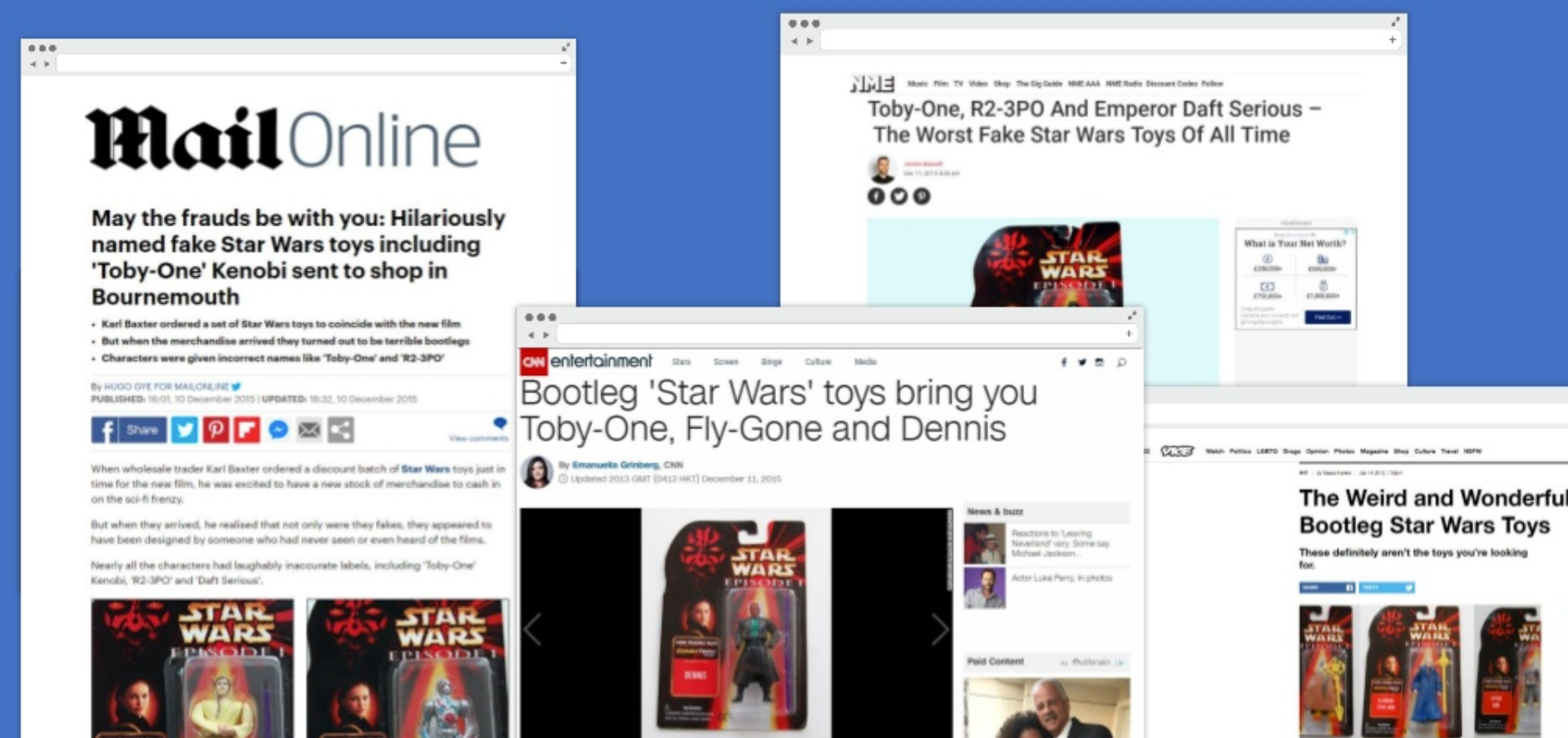Image resolution: width=1568 pixels, height=738 pixels.
Task: Click the VICE logo
Action: (x=1177, y=451)
